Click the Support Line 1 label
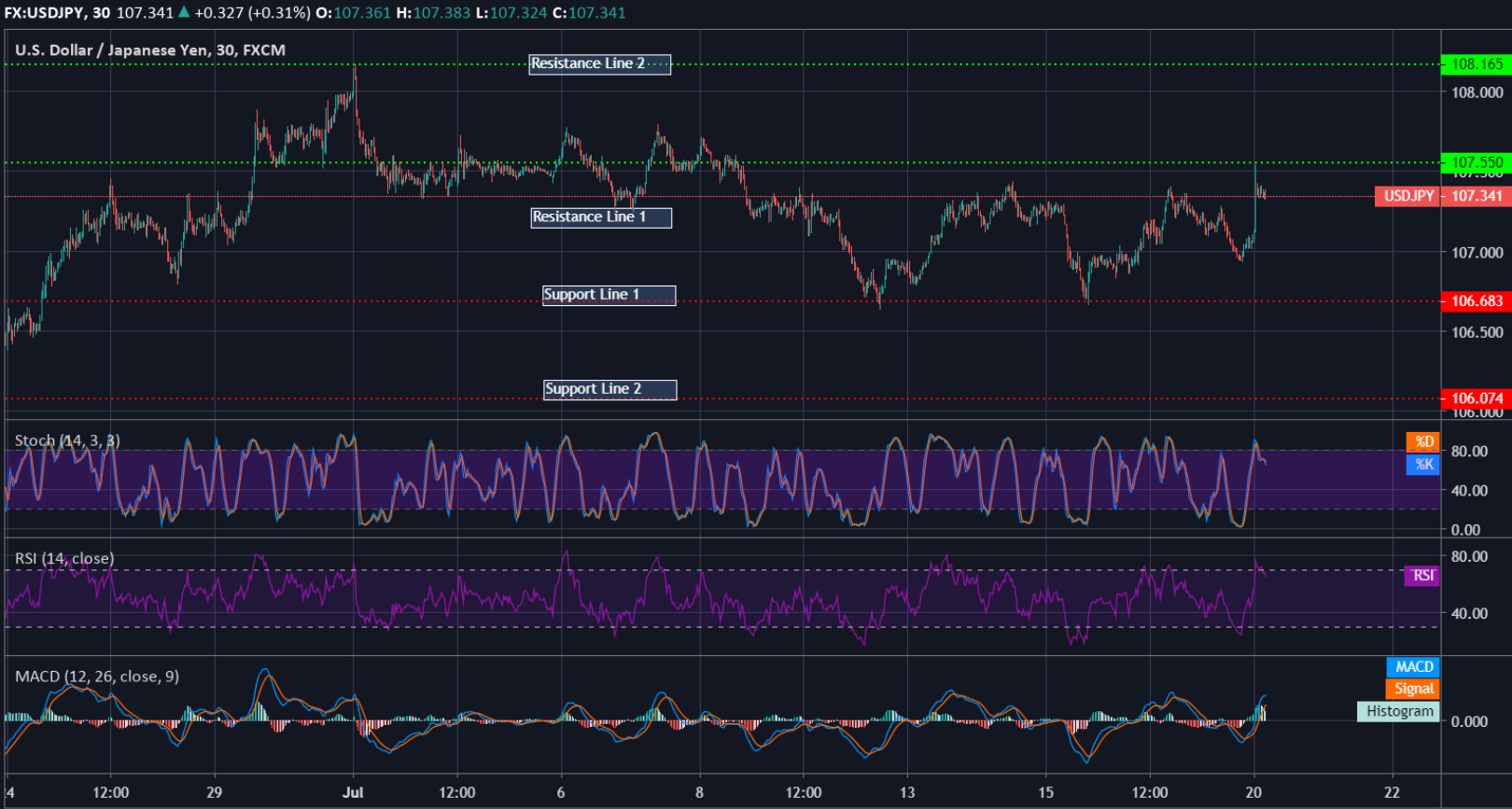Image resolution: width=1512 pixels, height=809 pixels. 609,295
